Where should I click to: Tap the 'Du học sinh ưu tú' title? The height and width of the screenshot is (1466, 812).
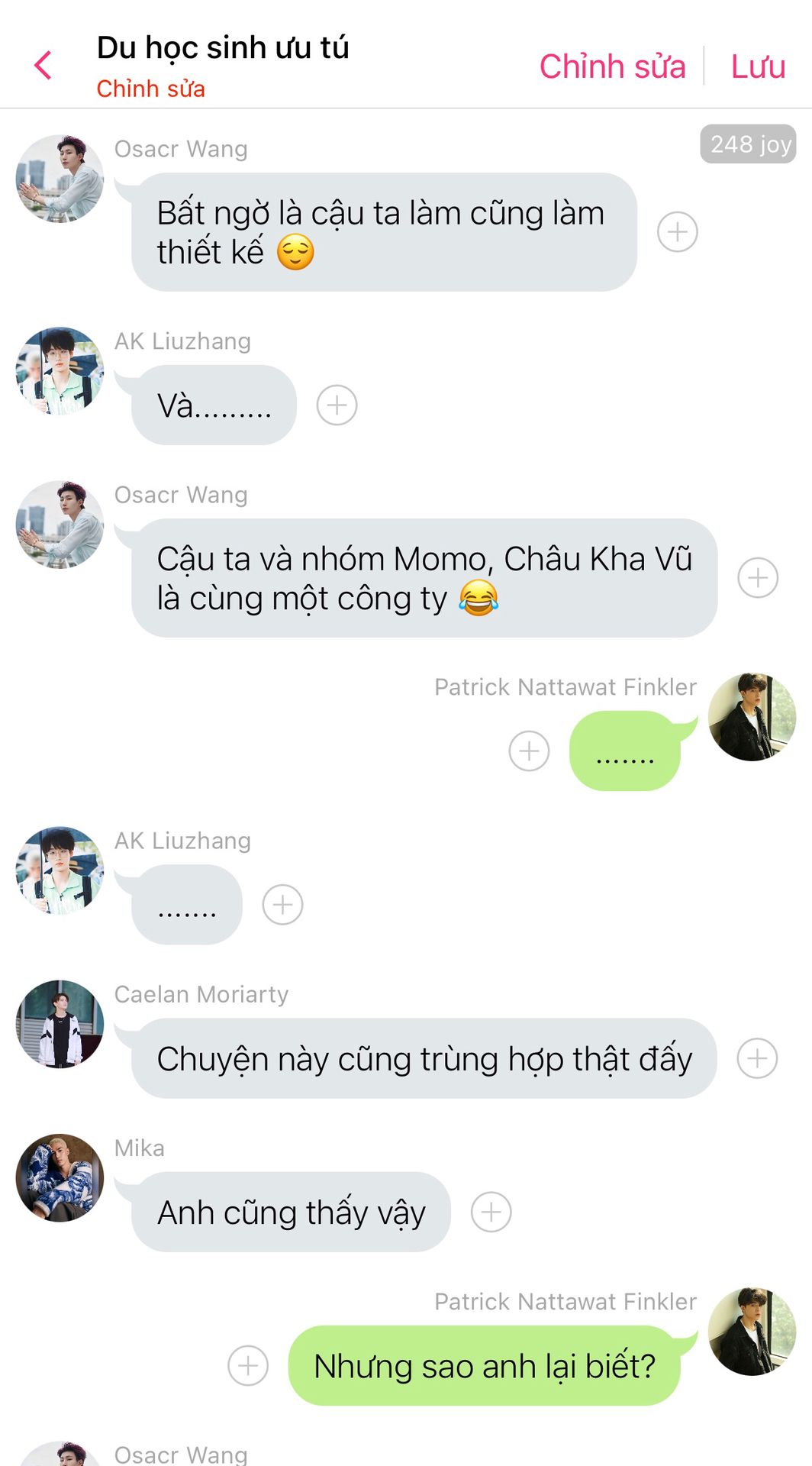pyautogui.click(x=223, y=47)
